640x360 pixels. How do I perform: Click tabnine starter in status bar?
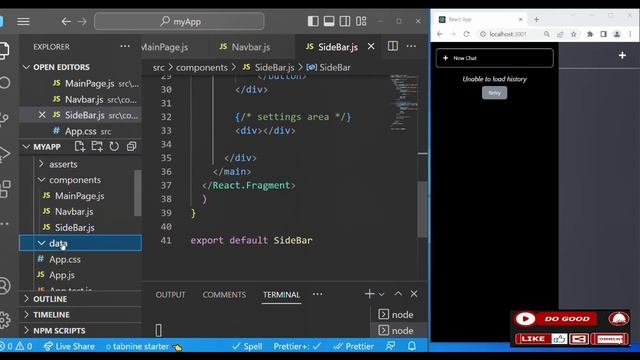click(144, 347)
